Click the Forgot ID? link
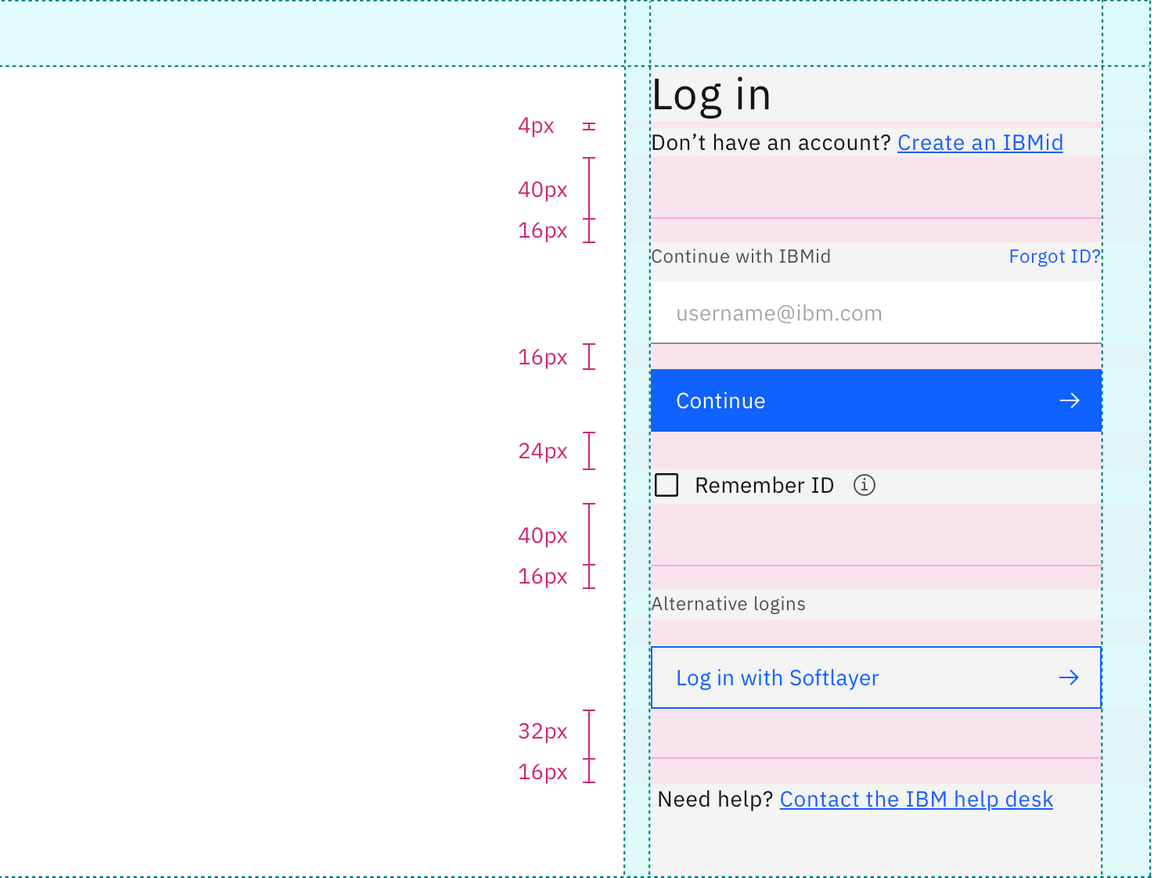Image resolution: width=1152 pixels, height=878 pixels. [x=1054, y=256]
